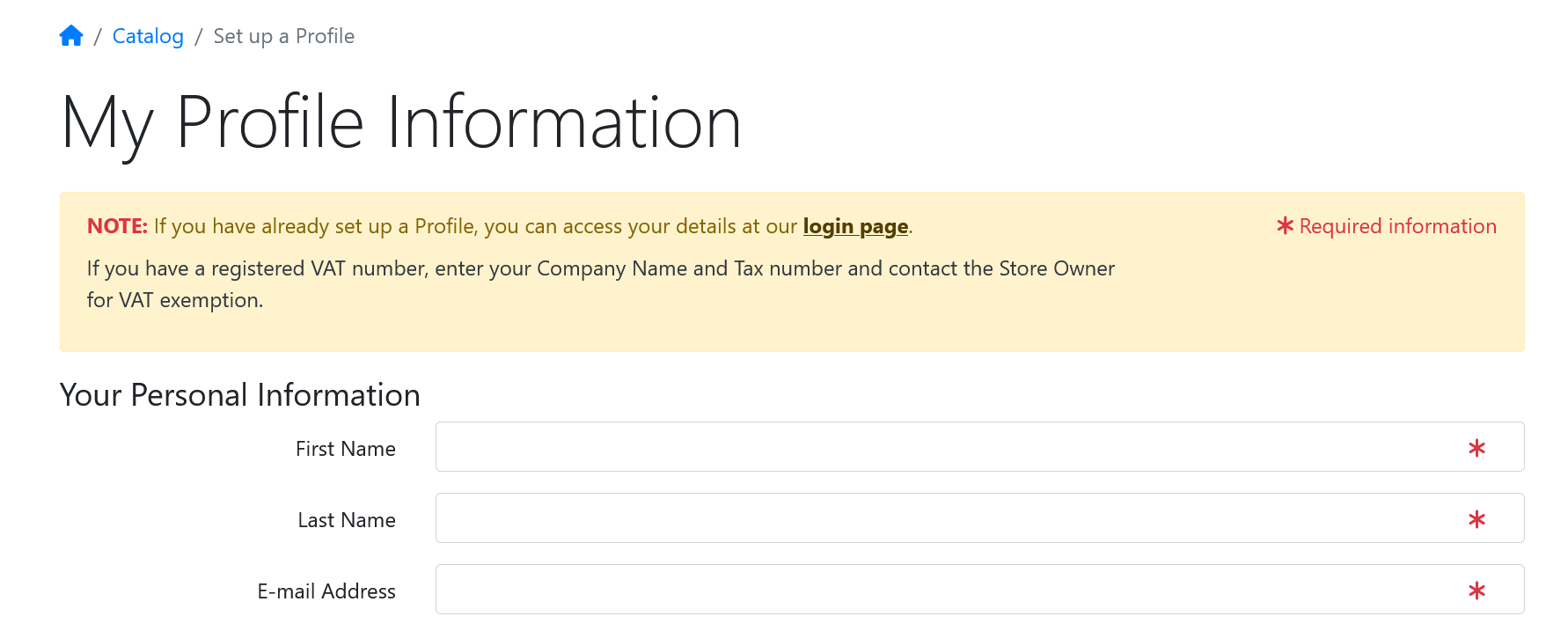
Task: Select the Set up a Profile breadcrumb
Action: (283, 36)
